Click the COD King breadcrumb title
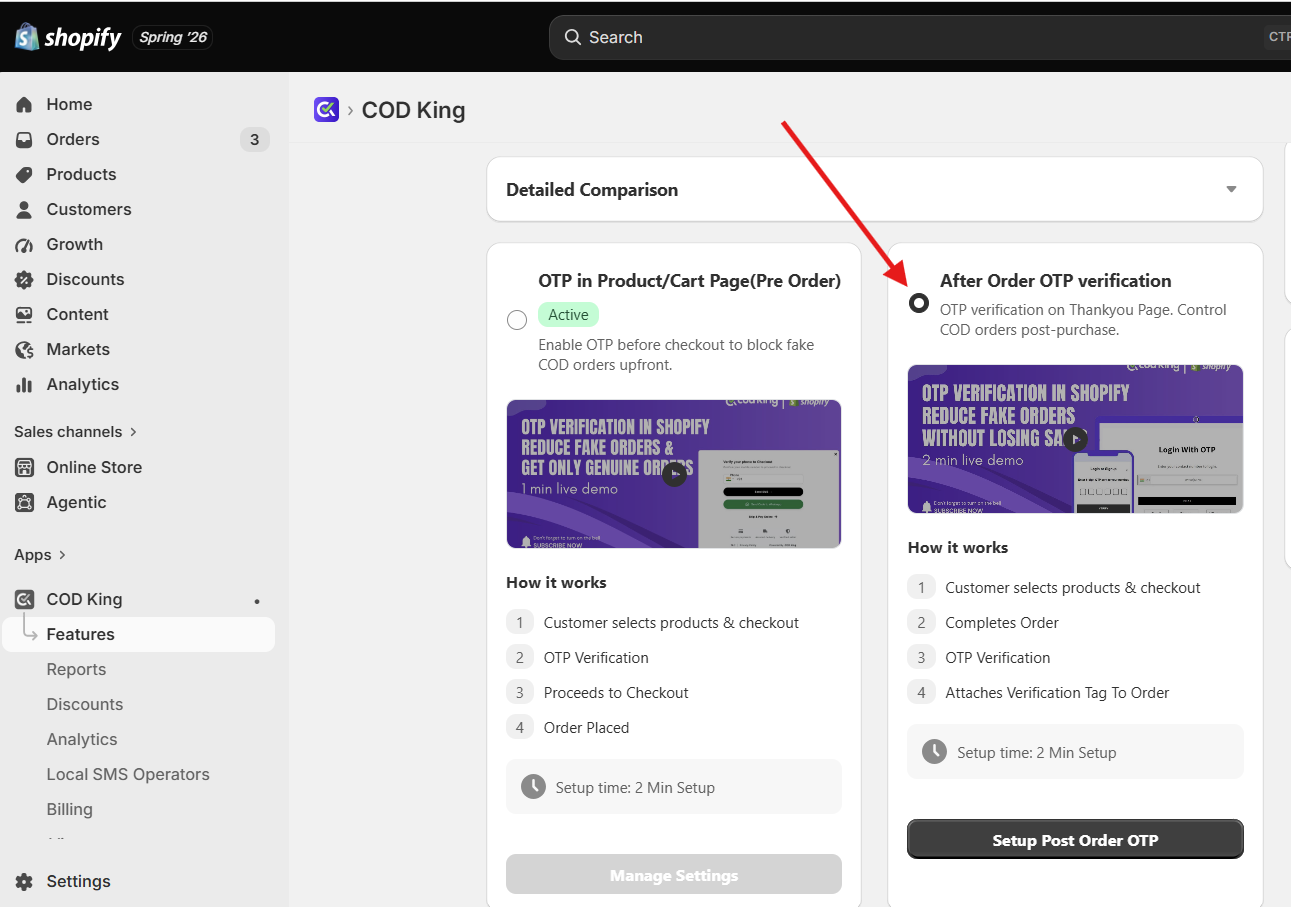The width and height of the screenshot is (1291, 907). pyautogui.click(x=414, y=110)
